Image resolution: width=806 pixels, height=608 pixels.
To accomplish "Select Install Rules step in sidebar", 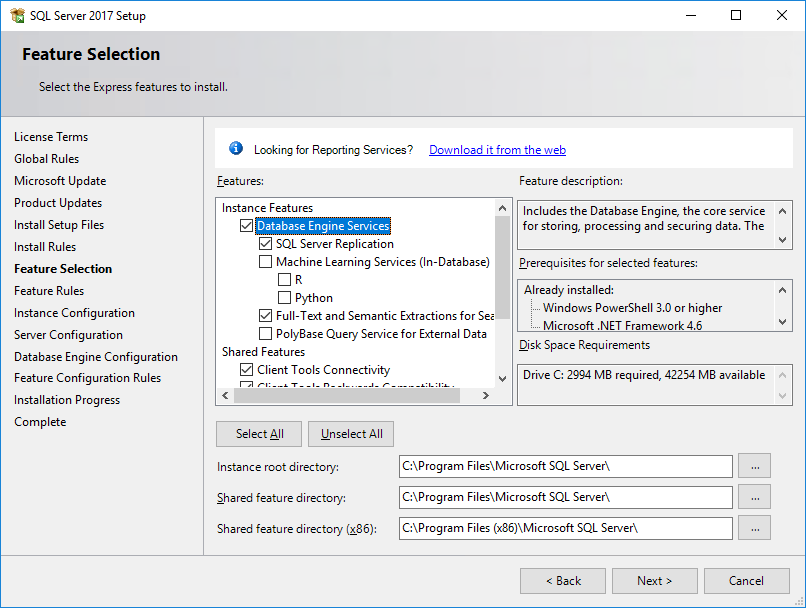I will click(x=45, y=247).
